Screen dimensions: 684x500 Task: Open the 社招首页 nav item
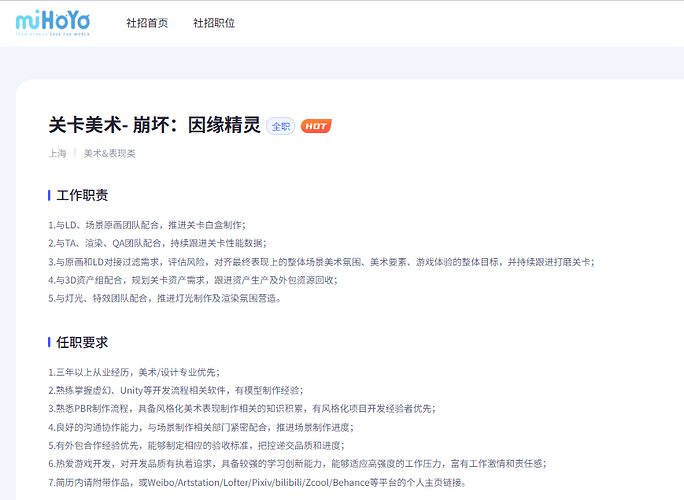147,23
